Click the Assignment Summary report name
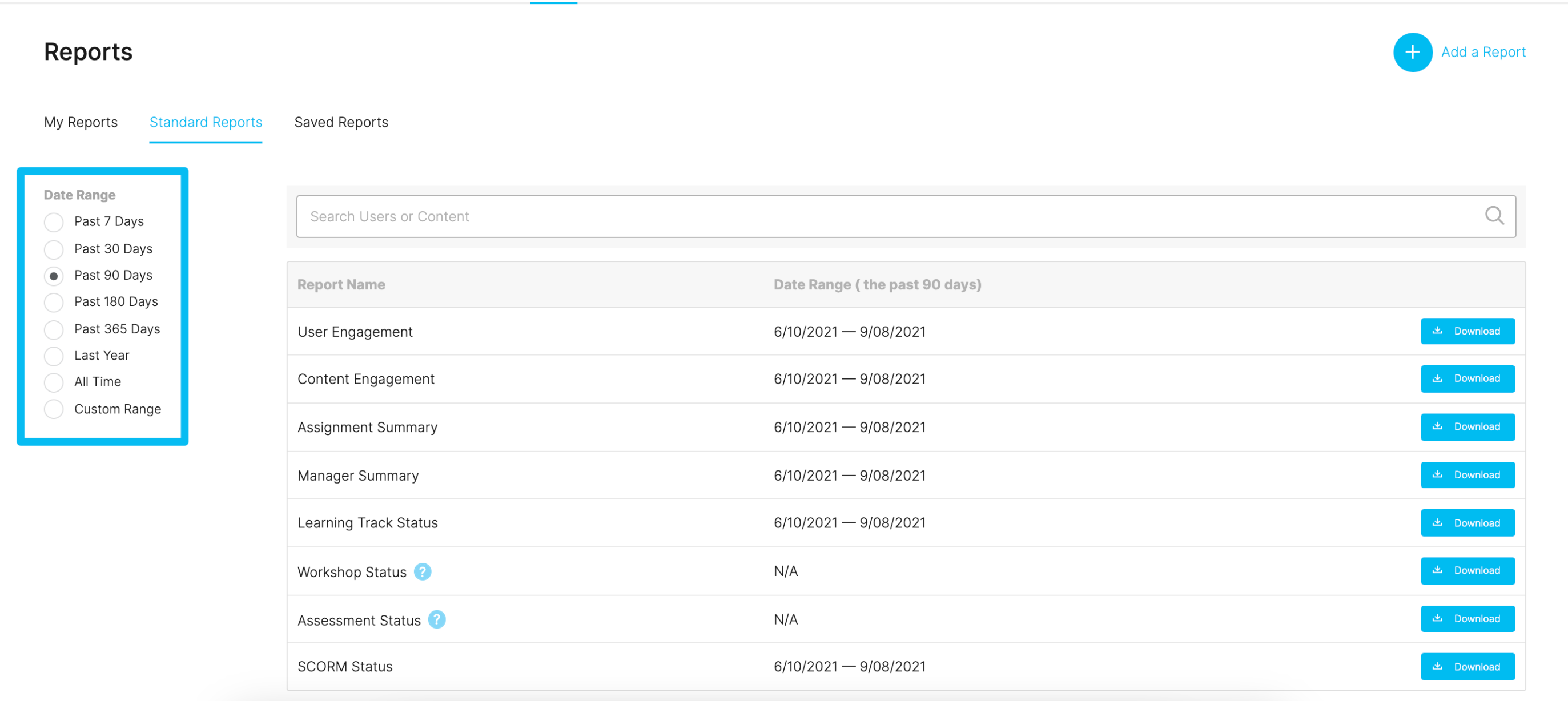This screenshot has height=701, width=1568. tap(367, 427)
